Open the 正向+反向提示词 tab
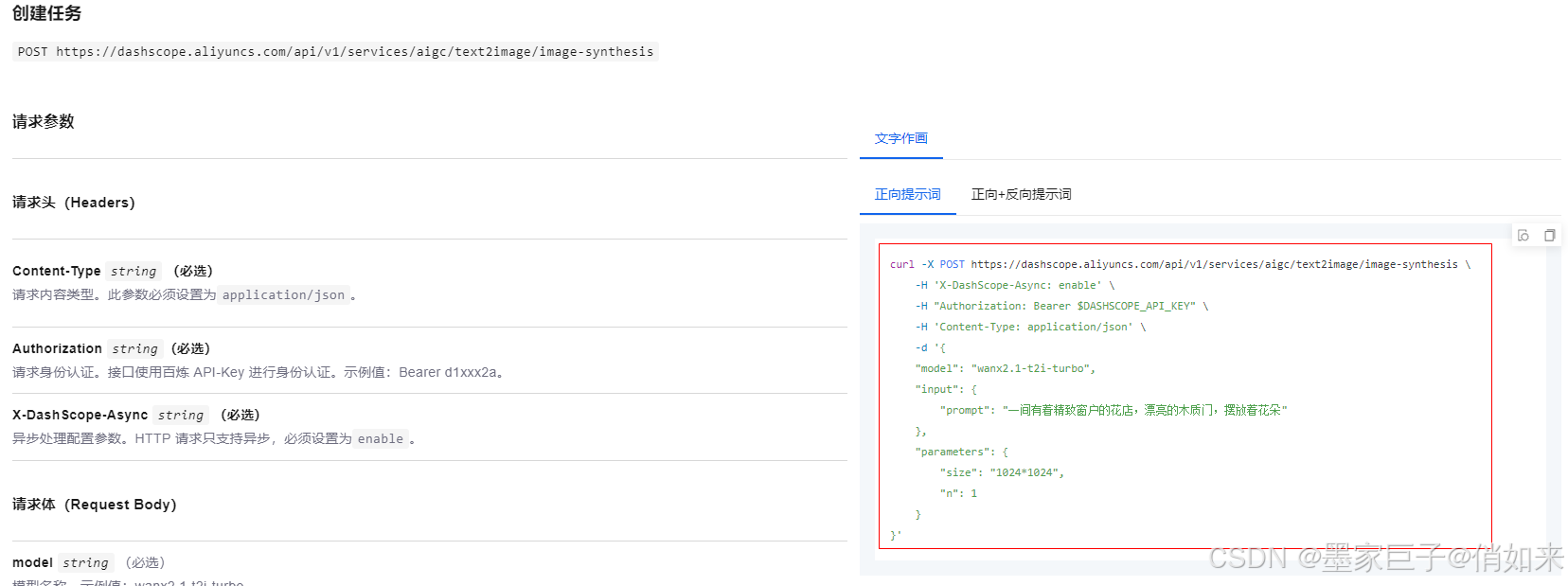This screenshot has width=1568, height=586. point(1021,194)
